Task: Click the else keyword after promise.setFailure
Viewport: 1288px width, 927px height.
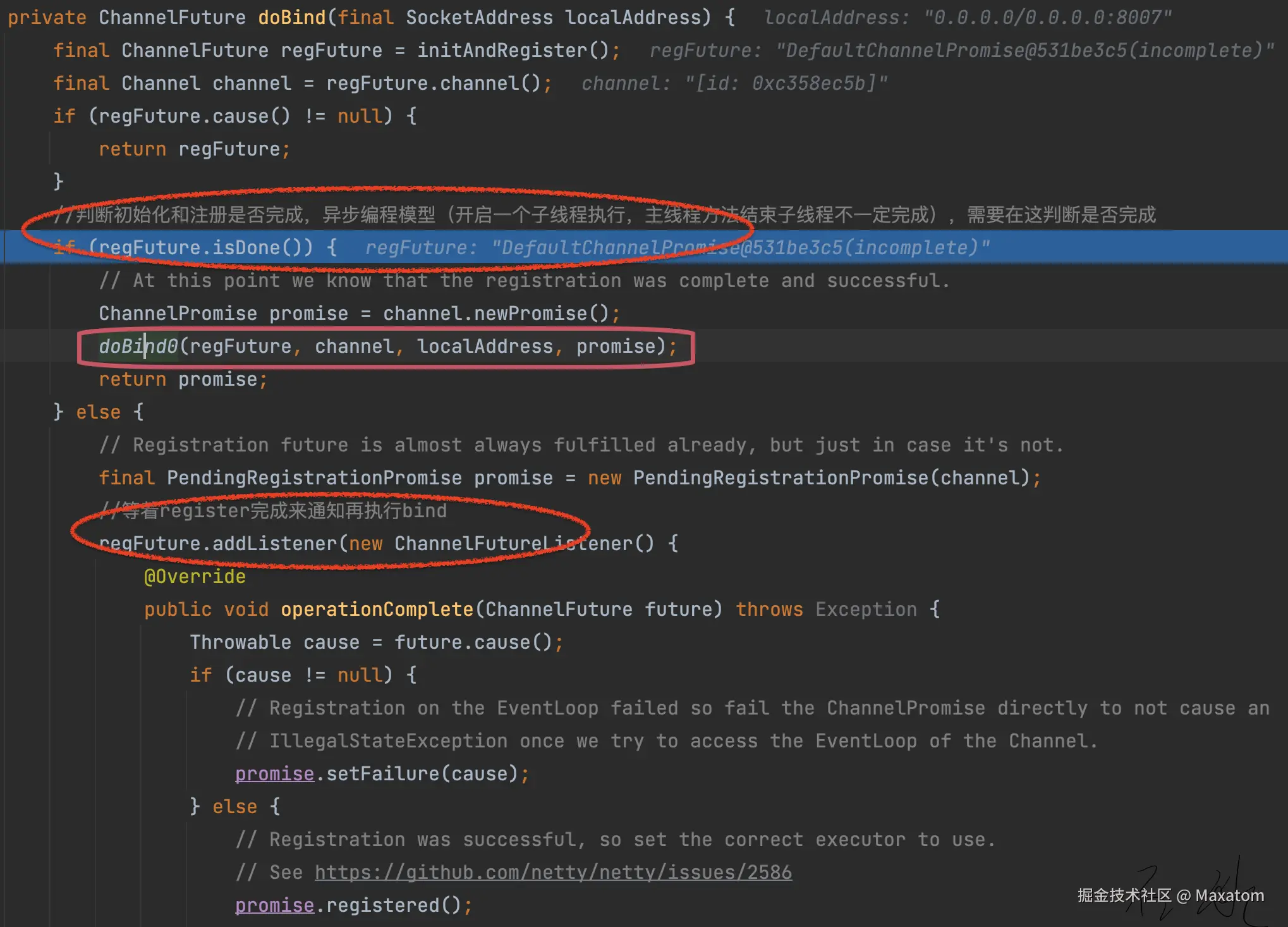Action: (234, 806)
